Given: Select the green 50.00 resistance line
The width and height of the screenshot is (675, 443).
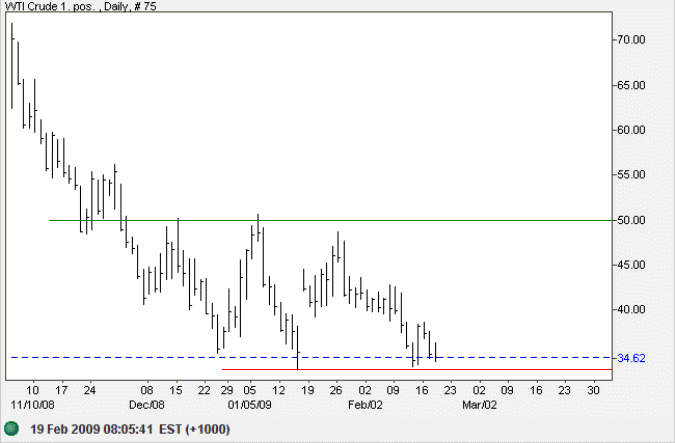Looking at the screenshot, I should coord(330,220).
